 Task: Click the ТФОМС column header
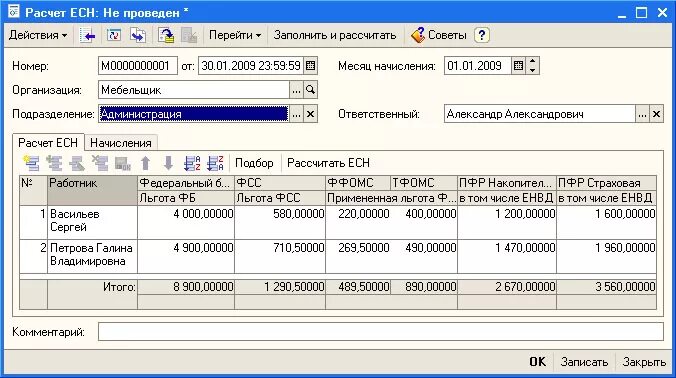424,183
